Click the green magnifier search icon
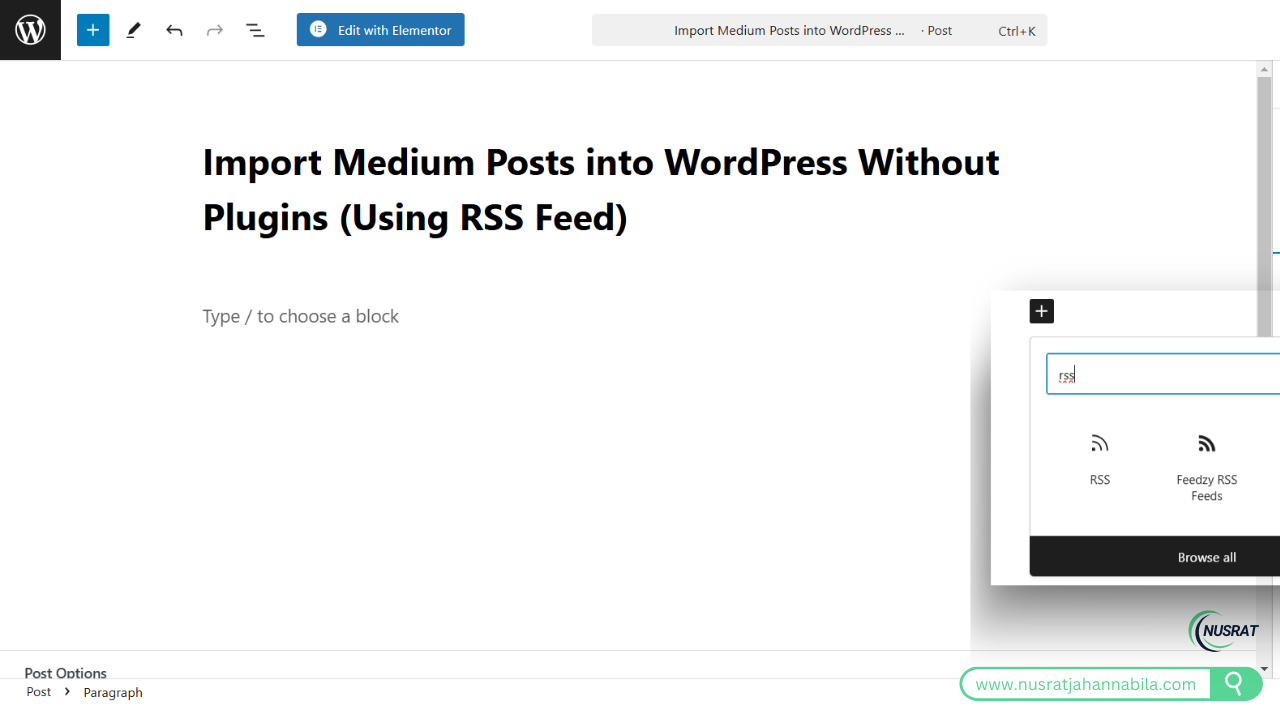The image size is (1280, 720). pos(1235,684)
